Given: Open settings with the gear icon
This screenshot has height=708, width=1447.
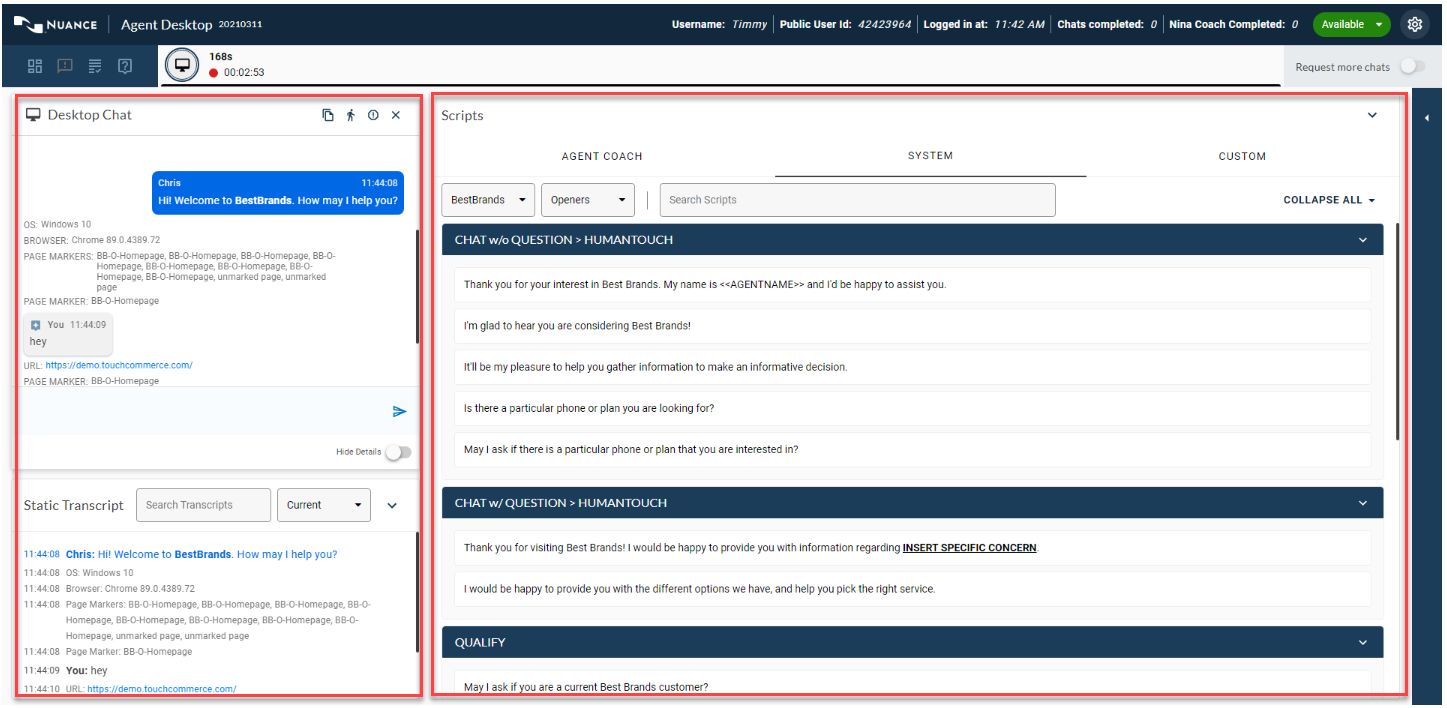Looking at the screenshot, I should (1414, 24).
